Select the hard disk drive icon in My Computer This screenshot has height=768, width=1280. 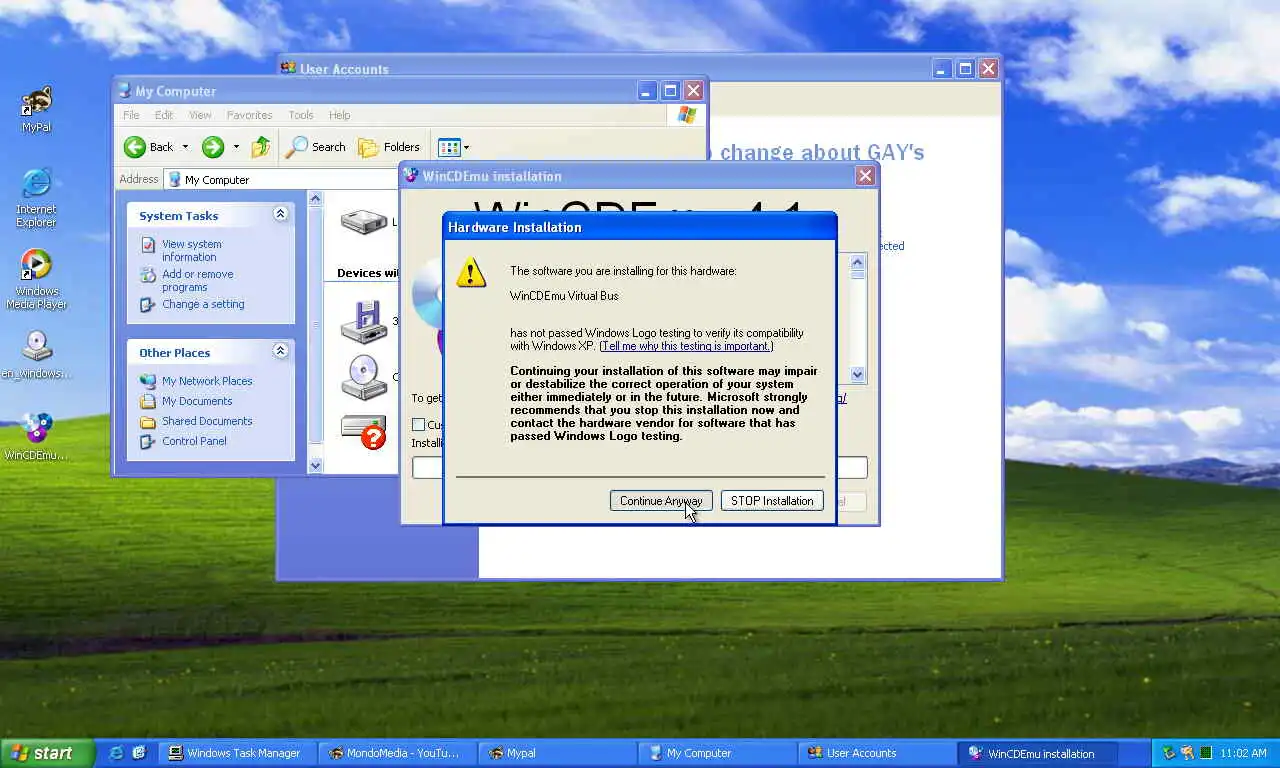(364, 221)
